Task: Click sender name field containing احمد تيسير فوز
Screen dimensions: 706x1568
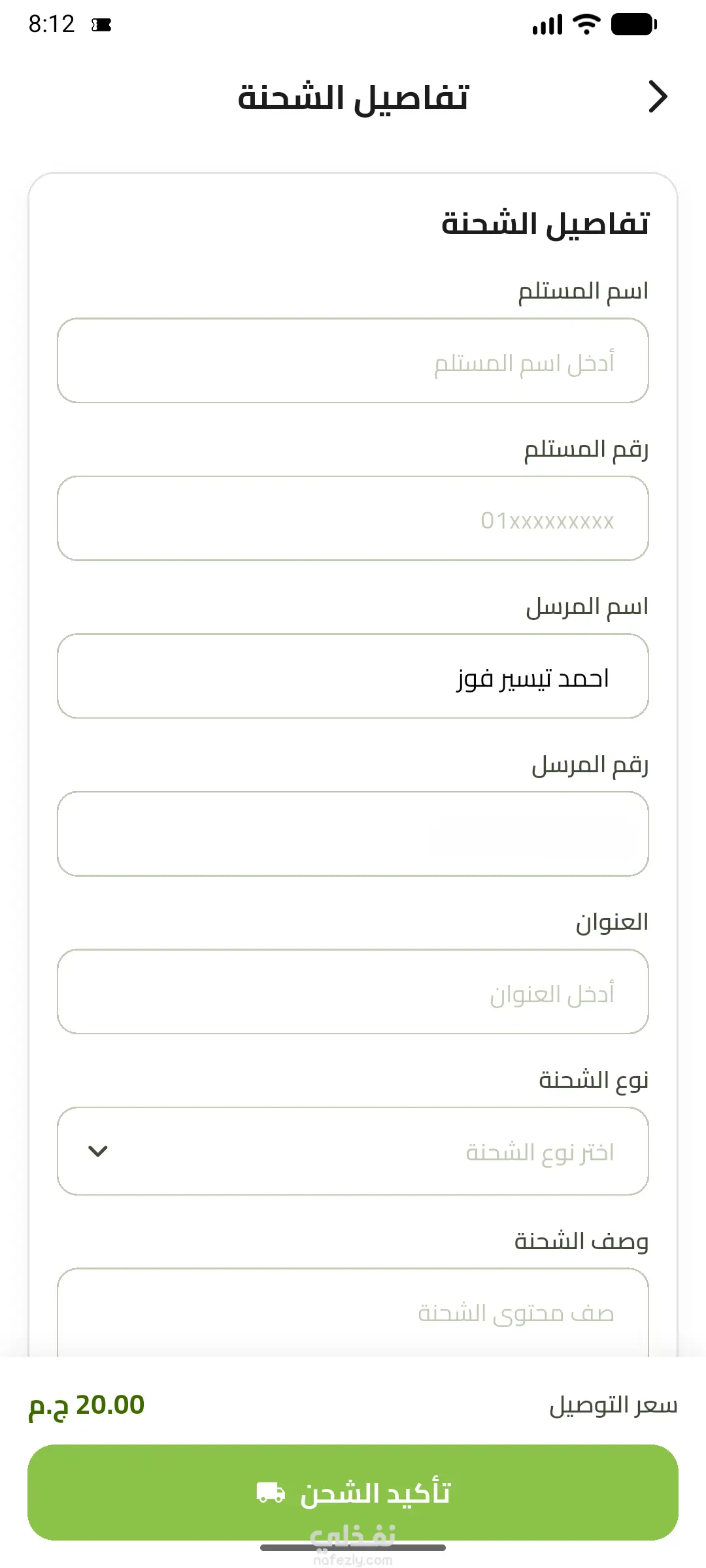Action: [x=353, y=676]
